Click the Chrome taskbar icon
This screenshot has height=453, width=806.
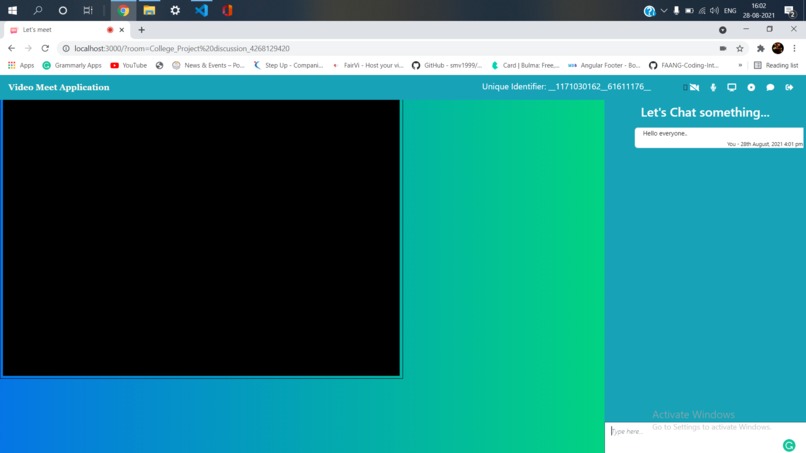[123, 10]
